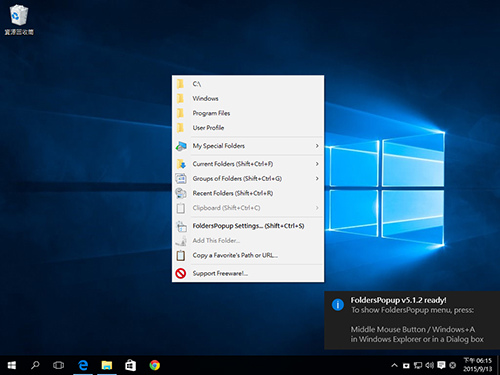This screenshot has width=500, height=375.
Task: Click the Show desktop strip at taskbar end
Action: (498, 365)
